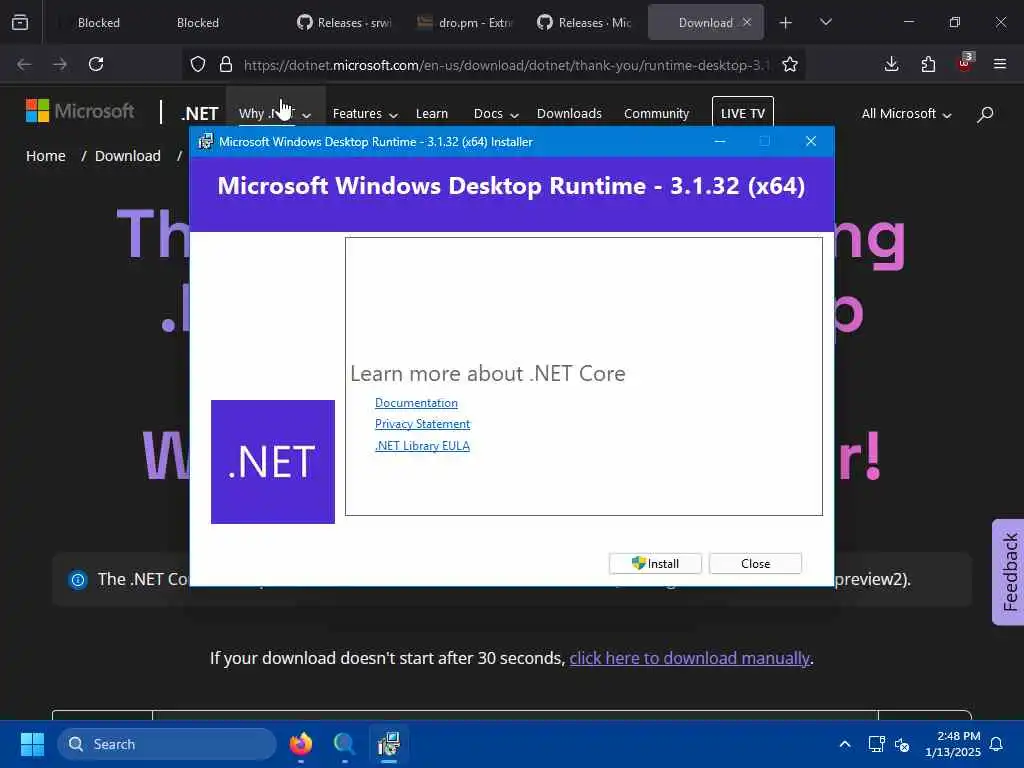Switch to the Releases · Mic tab

(x=584, y=23)
